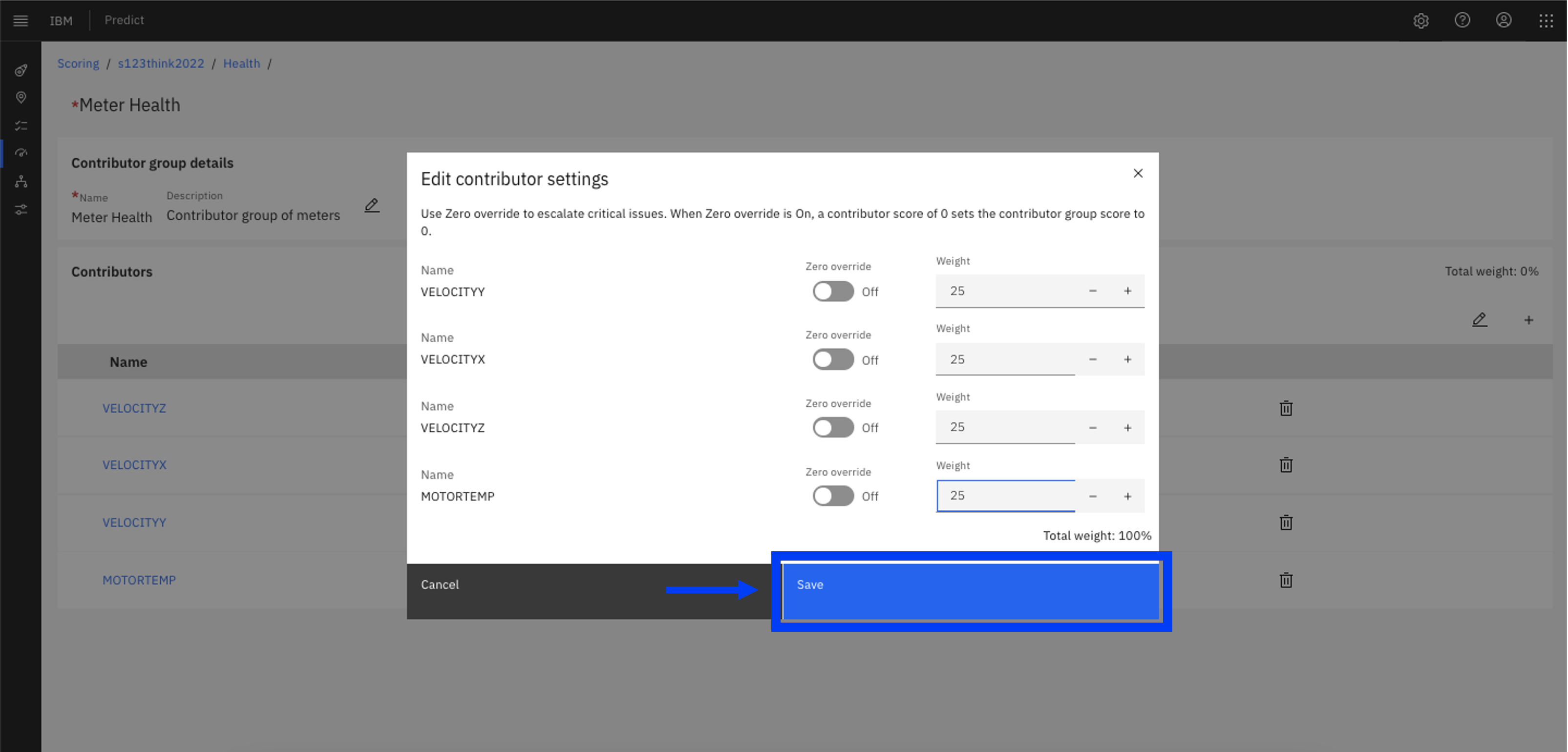Click the Predict header label
Image resolution: width=1568 pixels, height=752 pixels.
click(124, 20)
